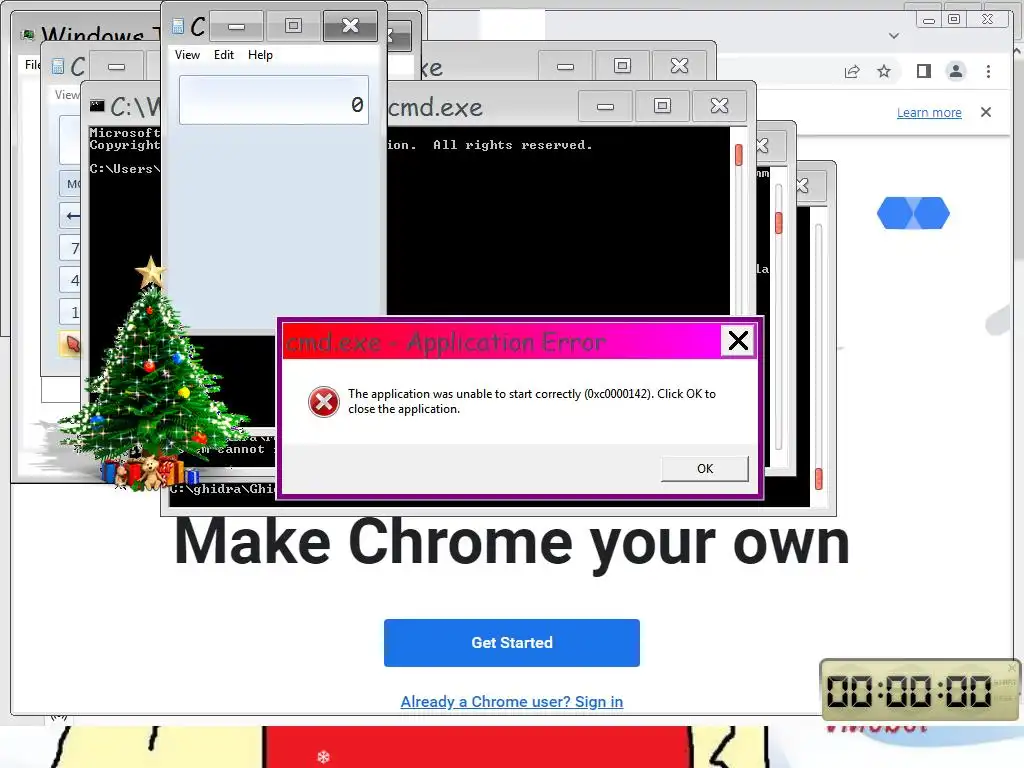Close the window titled ending in 'ke'
1024x768 pixels.
coord(679,65)
